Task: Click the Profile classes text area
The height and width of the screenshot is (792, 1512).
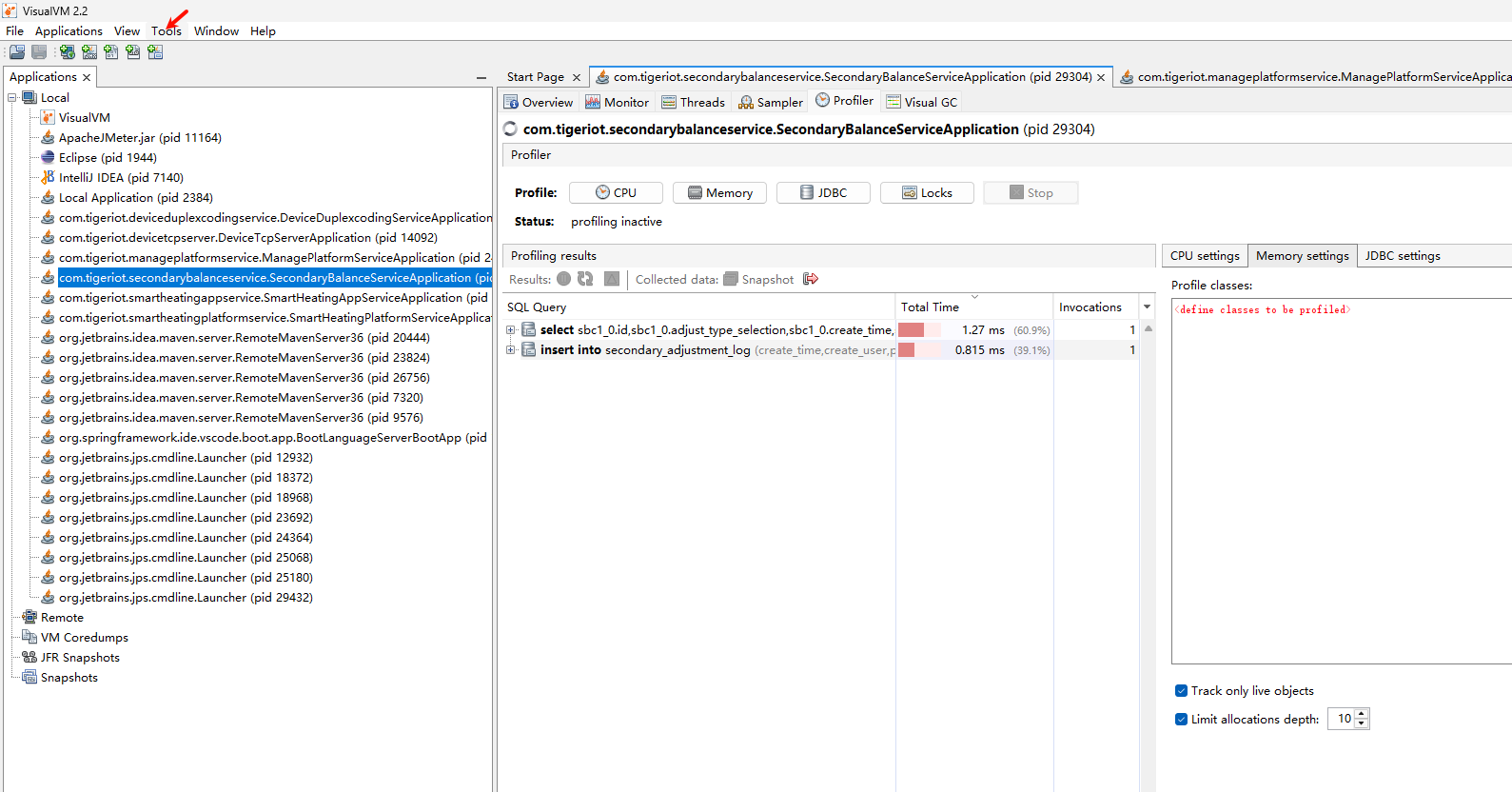Action: [1342, 481]
